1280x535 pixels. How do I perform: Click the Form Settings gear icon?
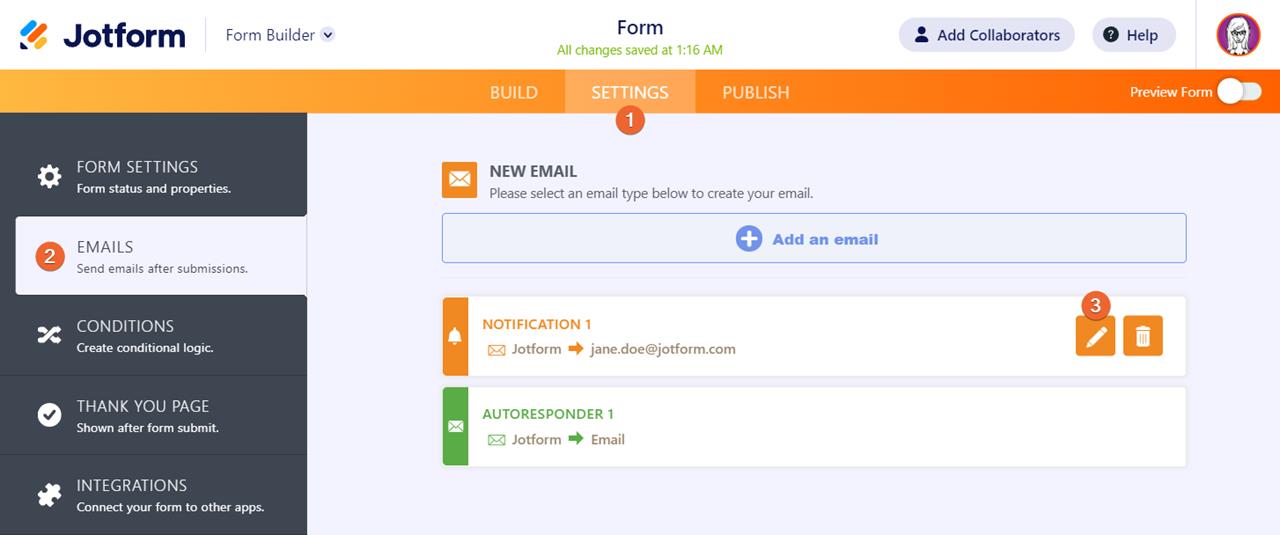coord(49,177)
